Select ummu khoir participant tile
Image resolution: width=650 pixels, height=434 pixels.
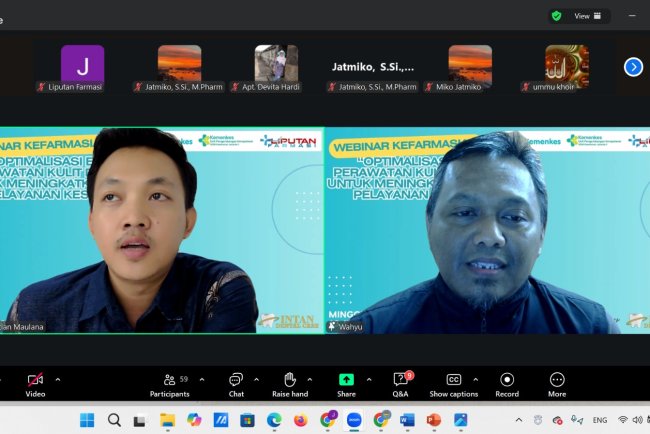[567, 67]
